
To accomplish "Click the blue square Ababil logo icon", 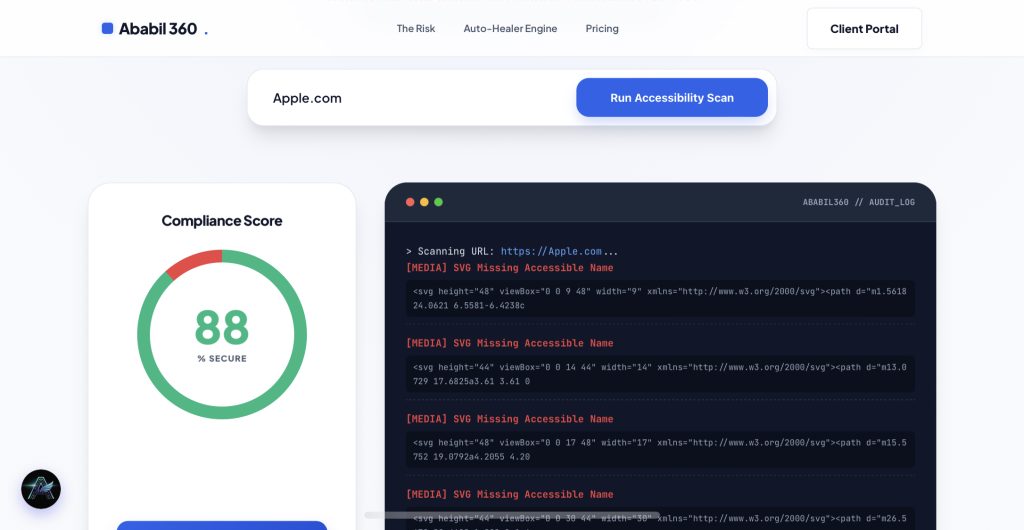I will point(107,29).
